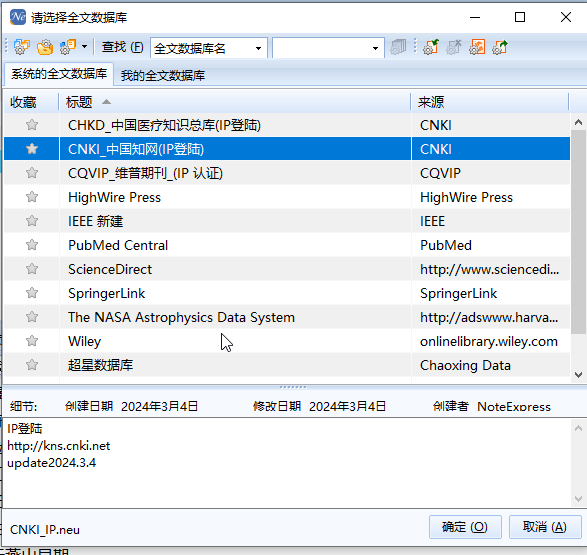587x555 pixels.
Task: Select the IEEE 新建 row
Action: pyautogui.click(x=287, y=221)
